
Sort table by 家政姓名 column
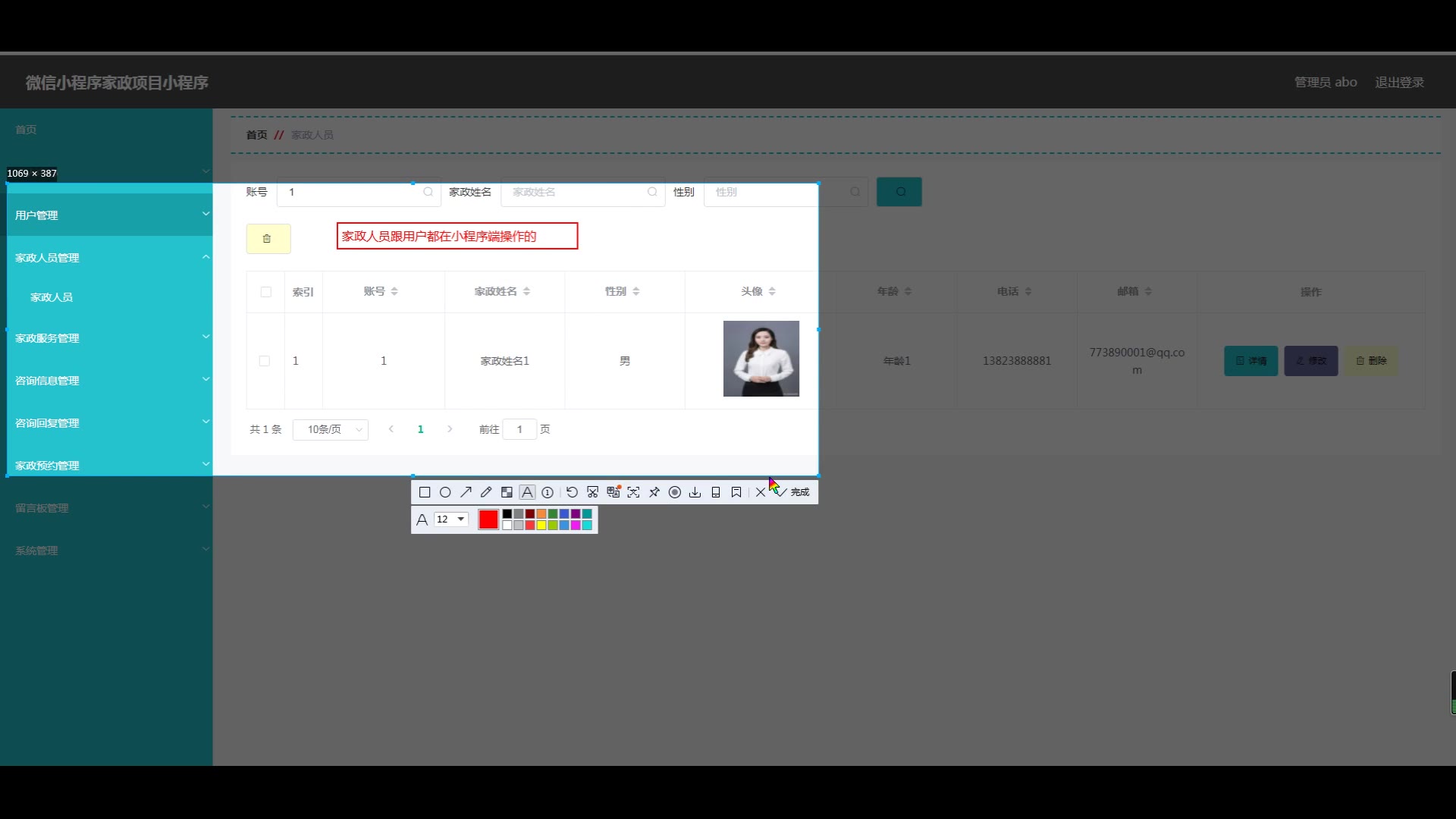[x=526, y=291]
